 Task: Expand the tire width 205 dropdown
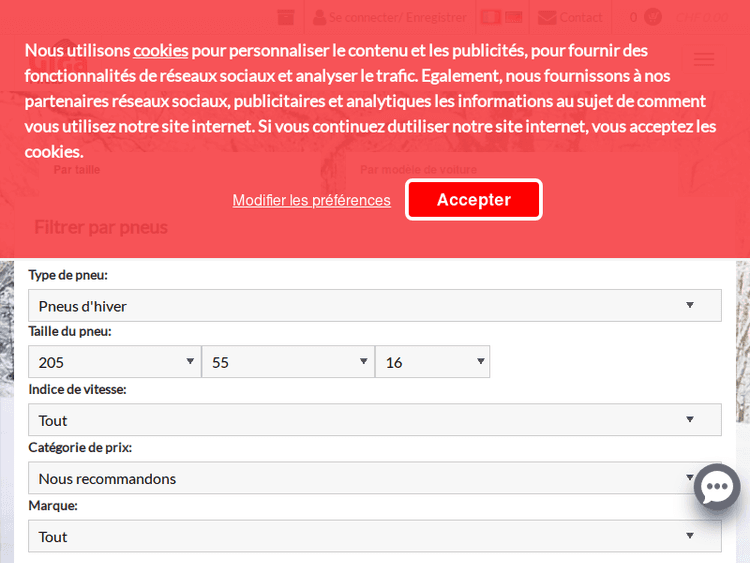(x=114, y=362)
